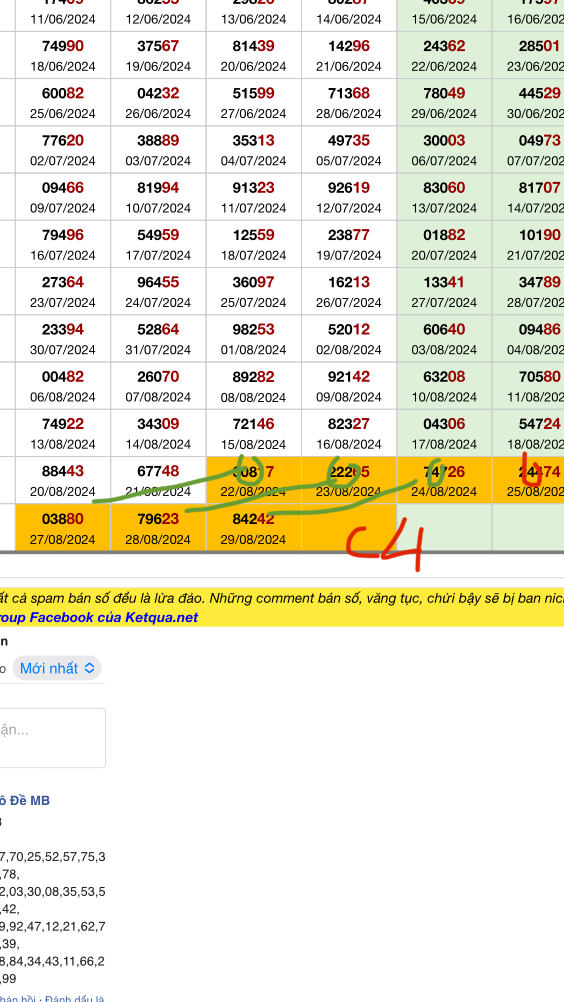The height and width of the screenshot is (1002, 564).
Task: Select the 24362 result on 22/06/2024
Action: tap(444, 55)
